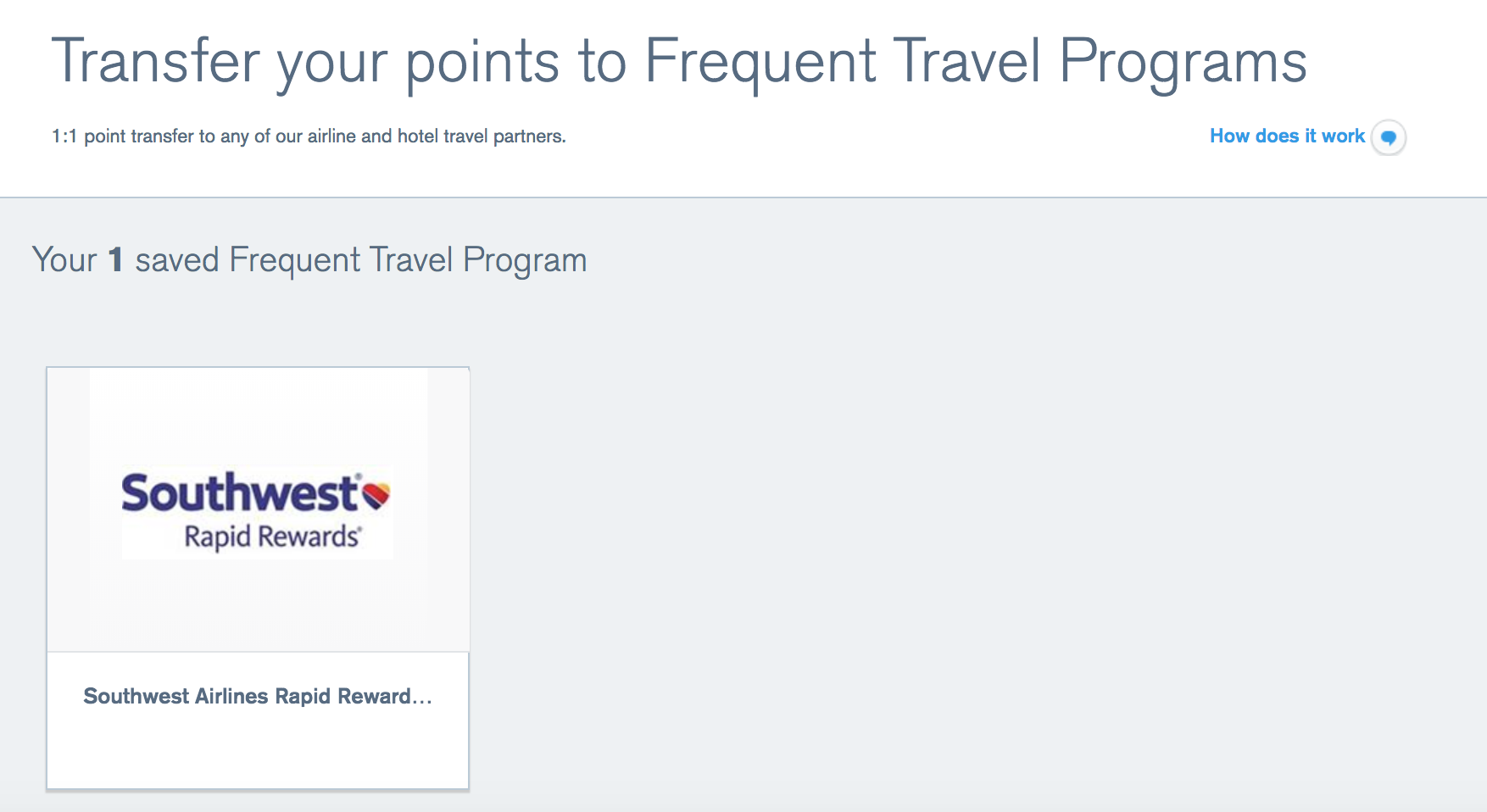
Task: Click the "Transfer your points" main page heading
Action: pos(678,62)
